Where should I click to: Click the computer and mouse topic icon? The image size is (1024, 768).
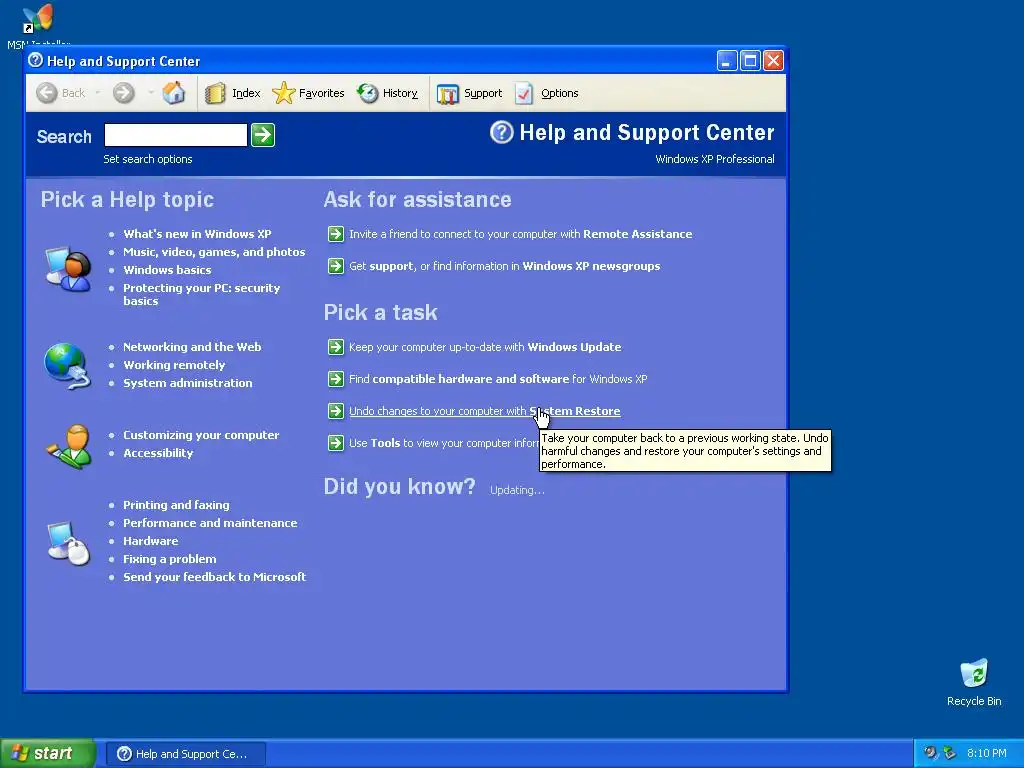(x=69, y=543)
